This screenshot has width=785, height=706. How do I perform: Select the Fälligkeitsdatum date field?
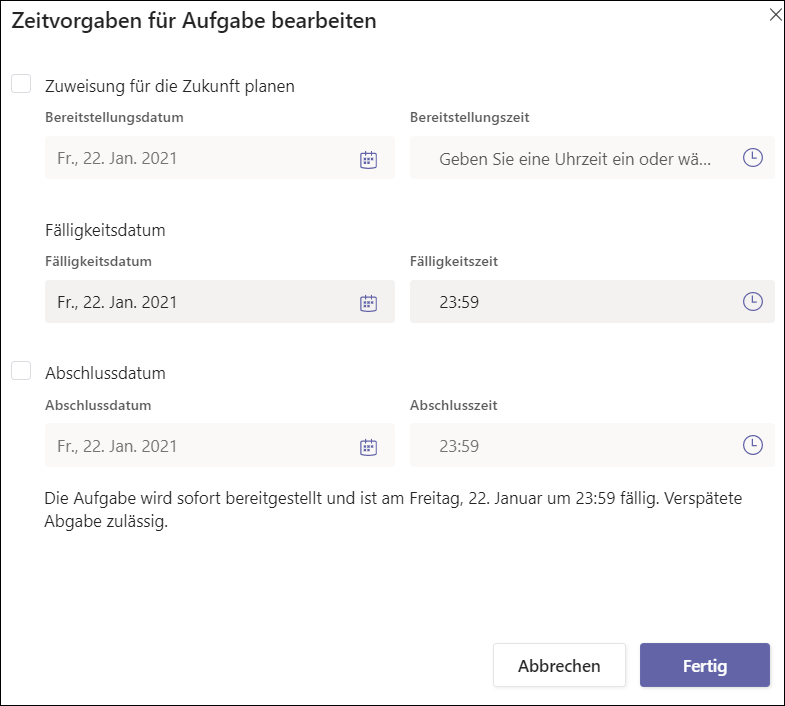tap(220, 301)
